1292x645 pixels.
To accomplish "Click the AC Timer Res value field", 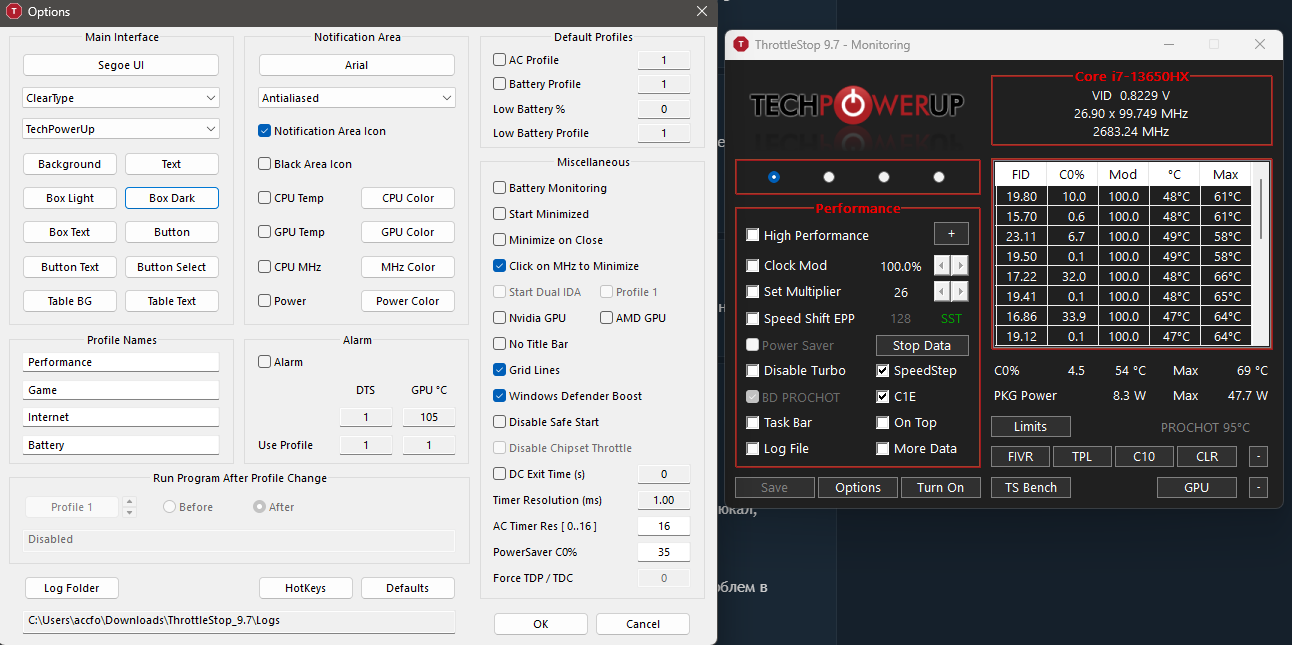I will pyautogui.click(x=664, y=526).
